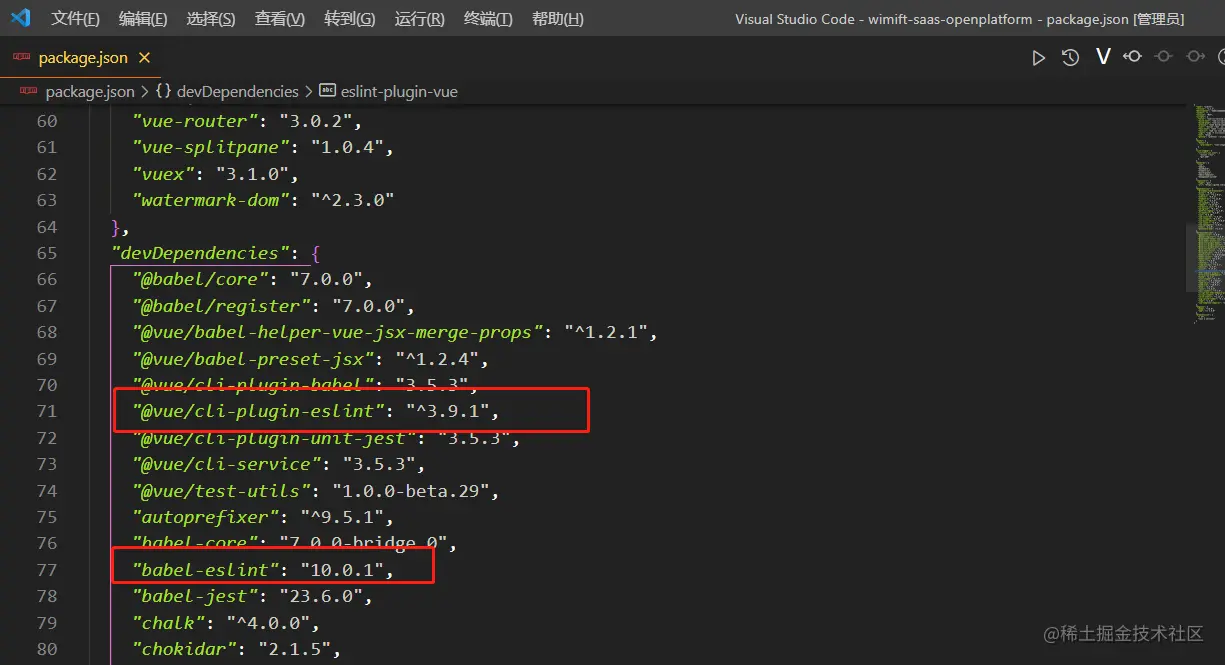The image size is (1225, 665).
Task: Click line number 64 in gutter
Action: [46, 227]
